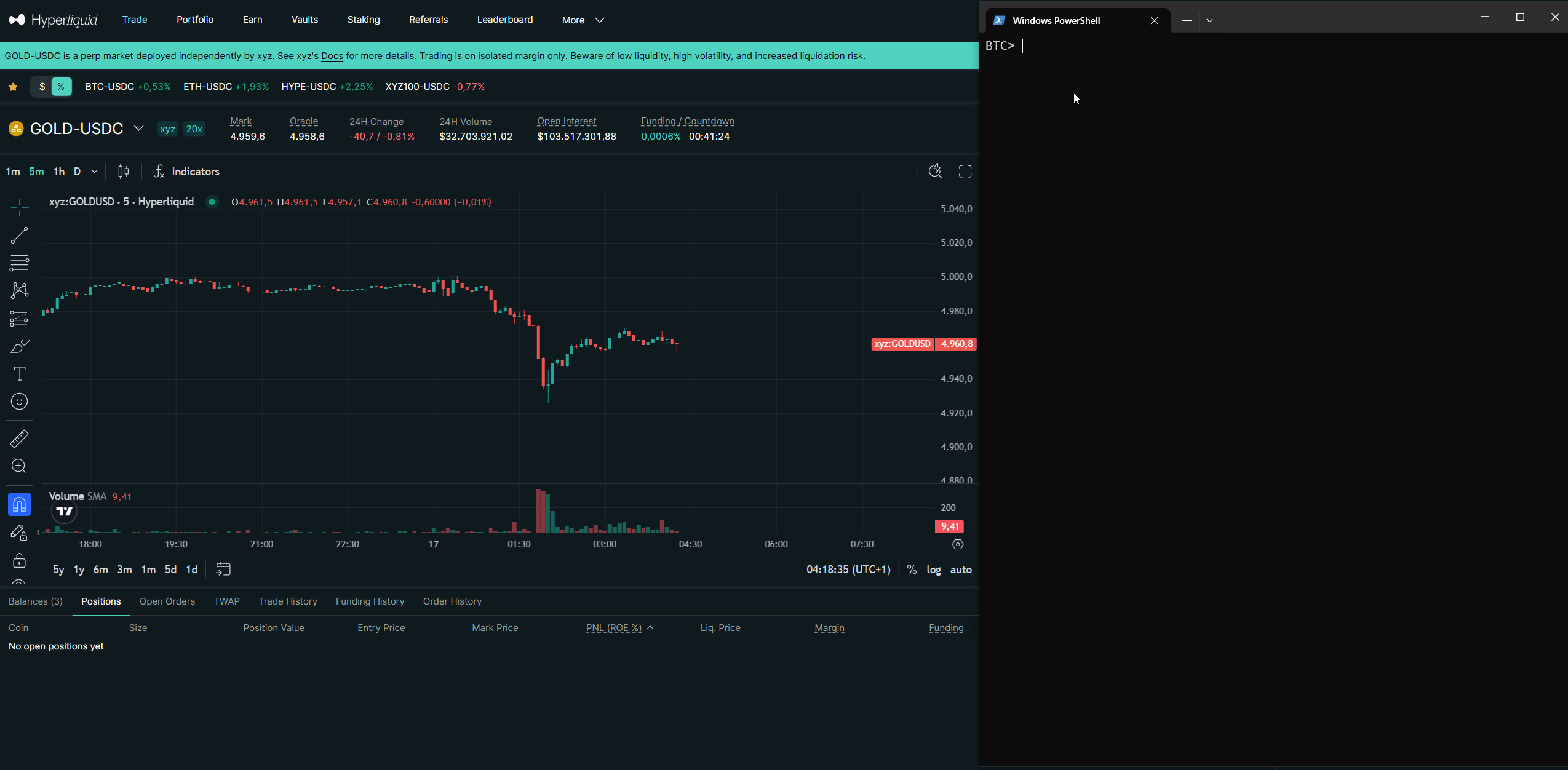Screen dimensions: 1568x770
Task: Expand the timeframe chevron next to D
Action: click(94, 172)
